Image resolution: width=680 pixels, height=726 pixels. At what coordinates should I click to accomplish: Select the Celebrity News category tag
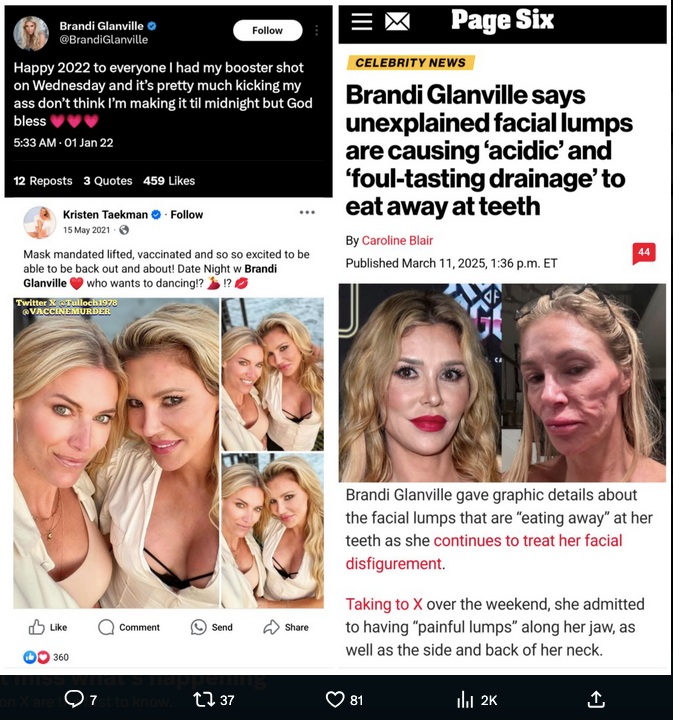point(411,63)
